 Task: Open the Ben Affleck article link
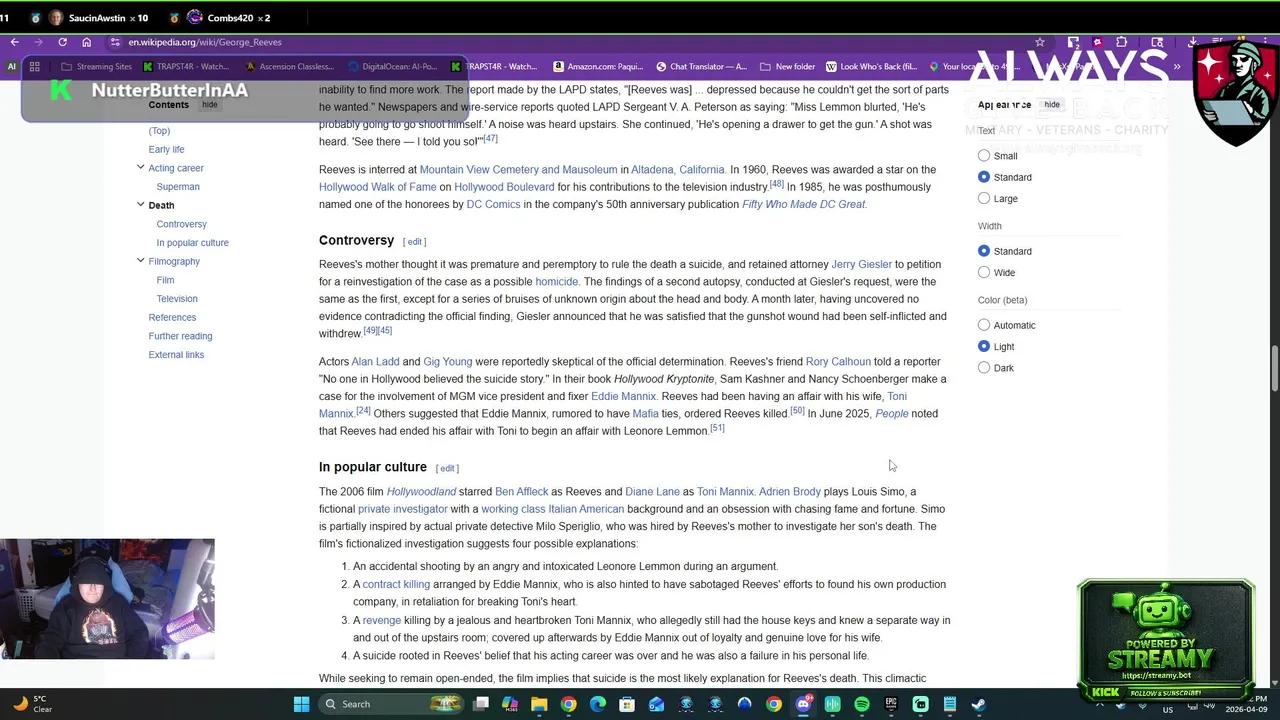pyautogui.click(x=521, y=492)
